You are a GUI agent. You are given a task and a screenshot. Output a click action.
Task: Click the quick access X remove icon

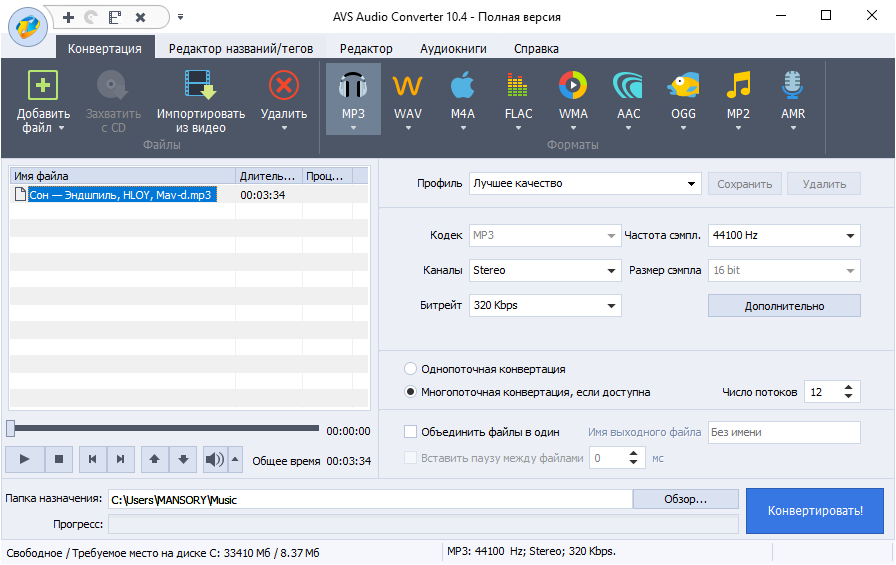pyautogui.click(x=140, y=18)
